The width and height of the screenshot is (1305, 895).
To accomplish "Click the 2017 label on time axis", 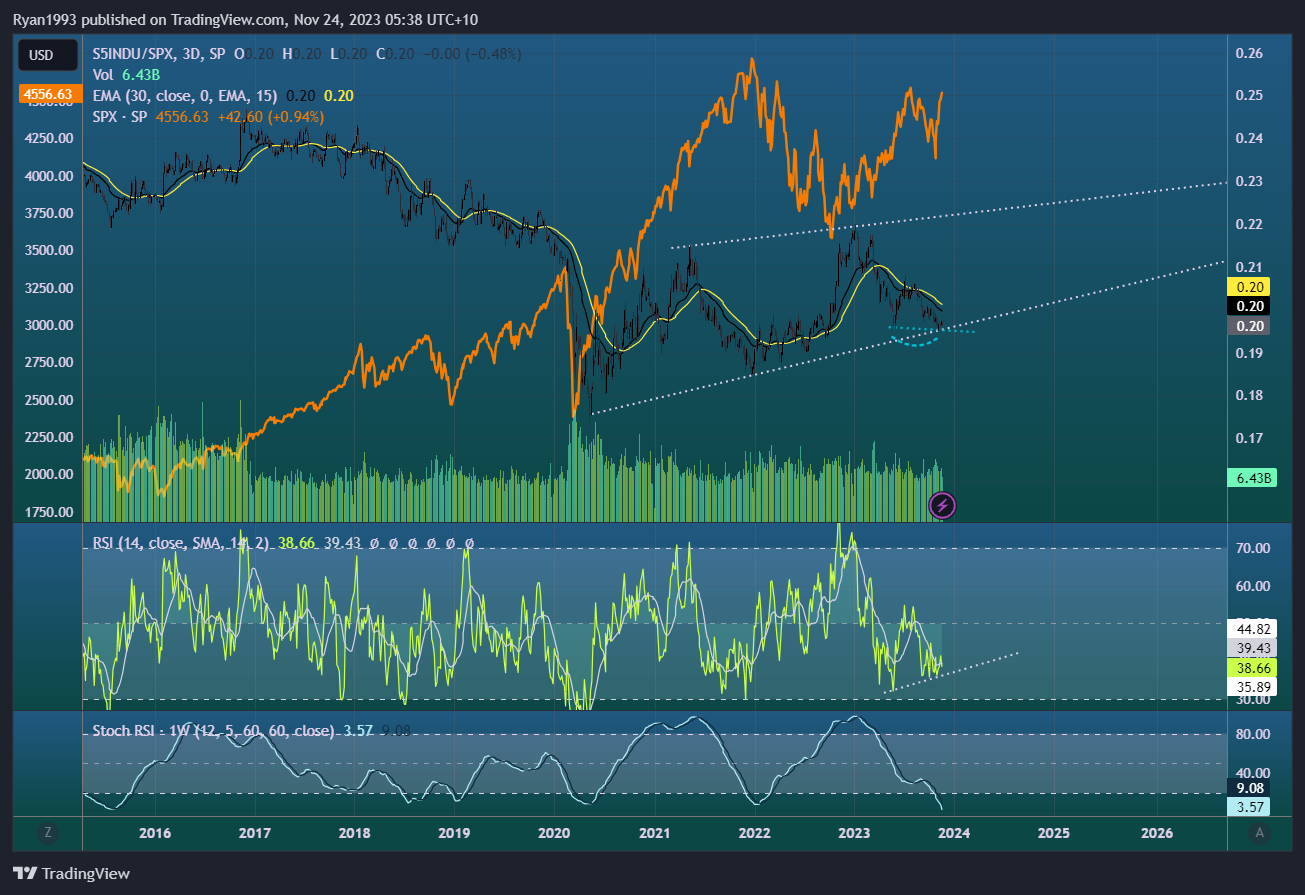I will coord(255,833).
